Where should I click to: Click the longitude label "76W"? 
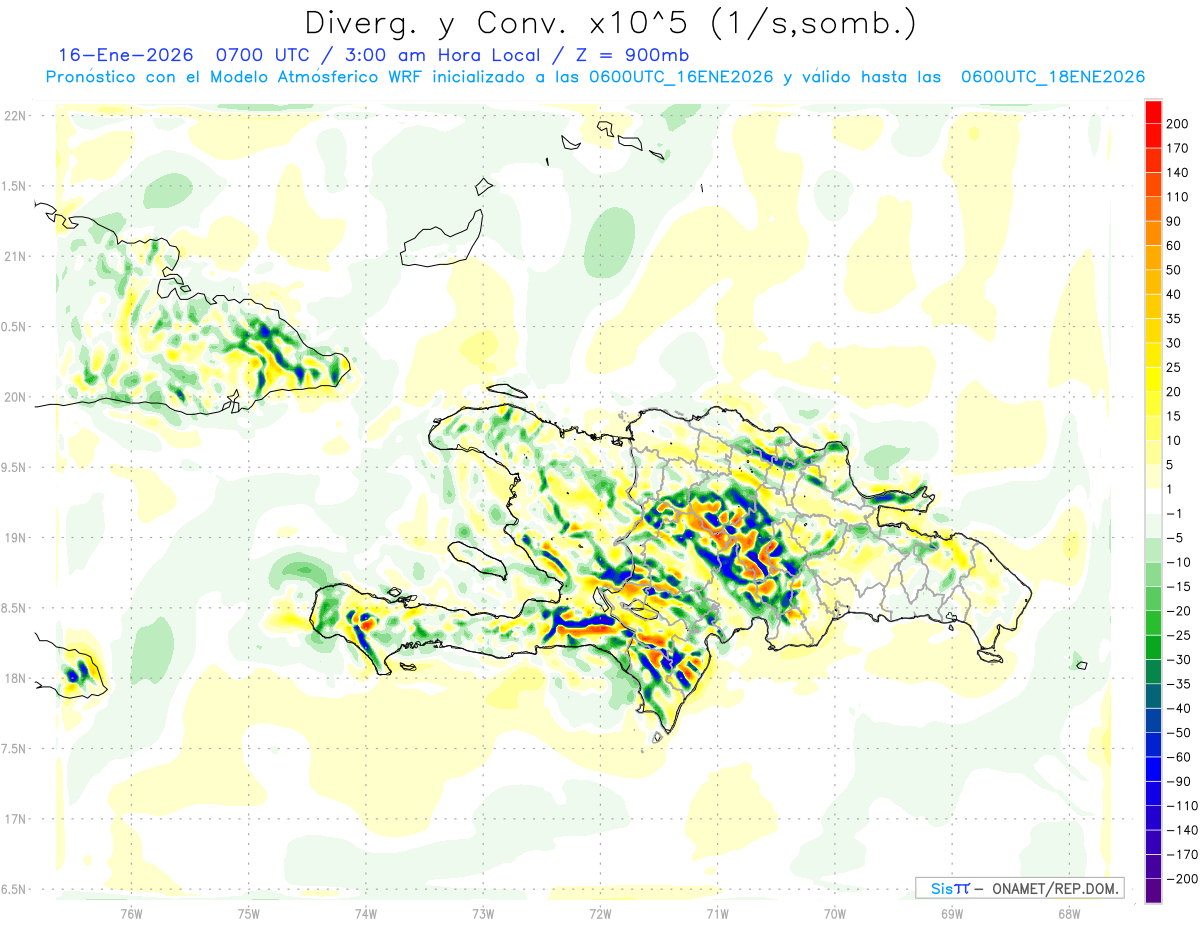pos(132,913)
